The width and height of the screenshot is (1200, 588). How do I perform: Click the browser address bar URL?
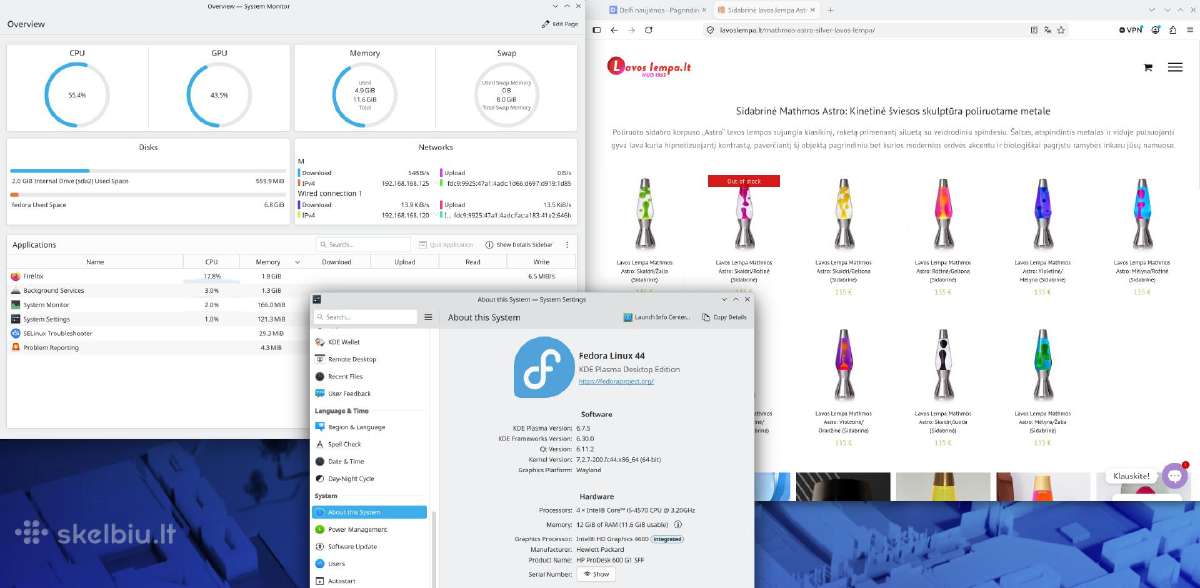tap(797, 30)
